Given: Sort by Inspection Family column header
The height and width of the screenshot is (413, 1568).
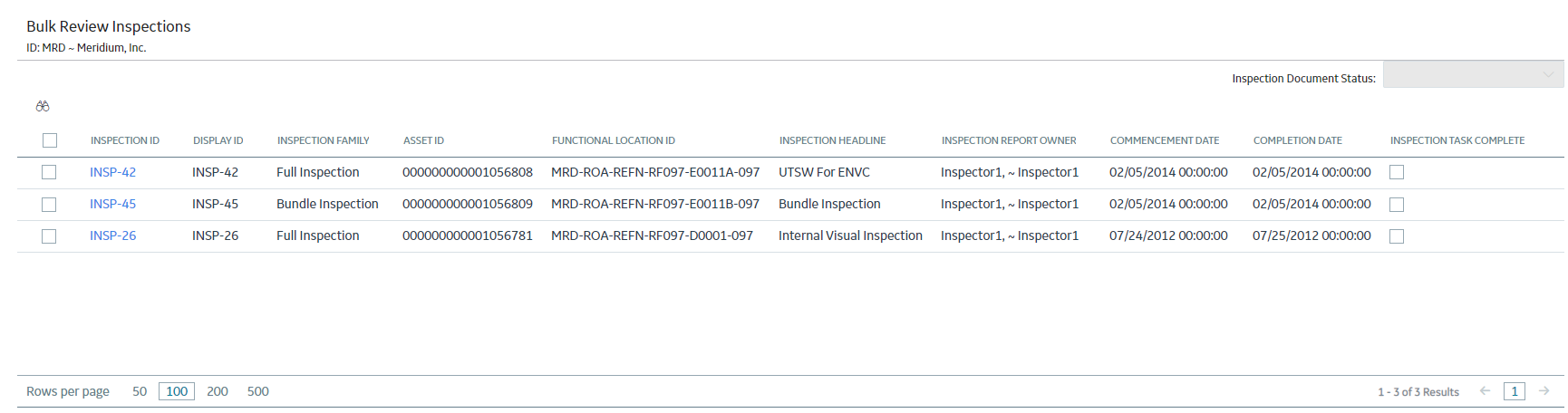Looking at the screenshot, I should pyautogui.click(x=323, y=140).
